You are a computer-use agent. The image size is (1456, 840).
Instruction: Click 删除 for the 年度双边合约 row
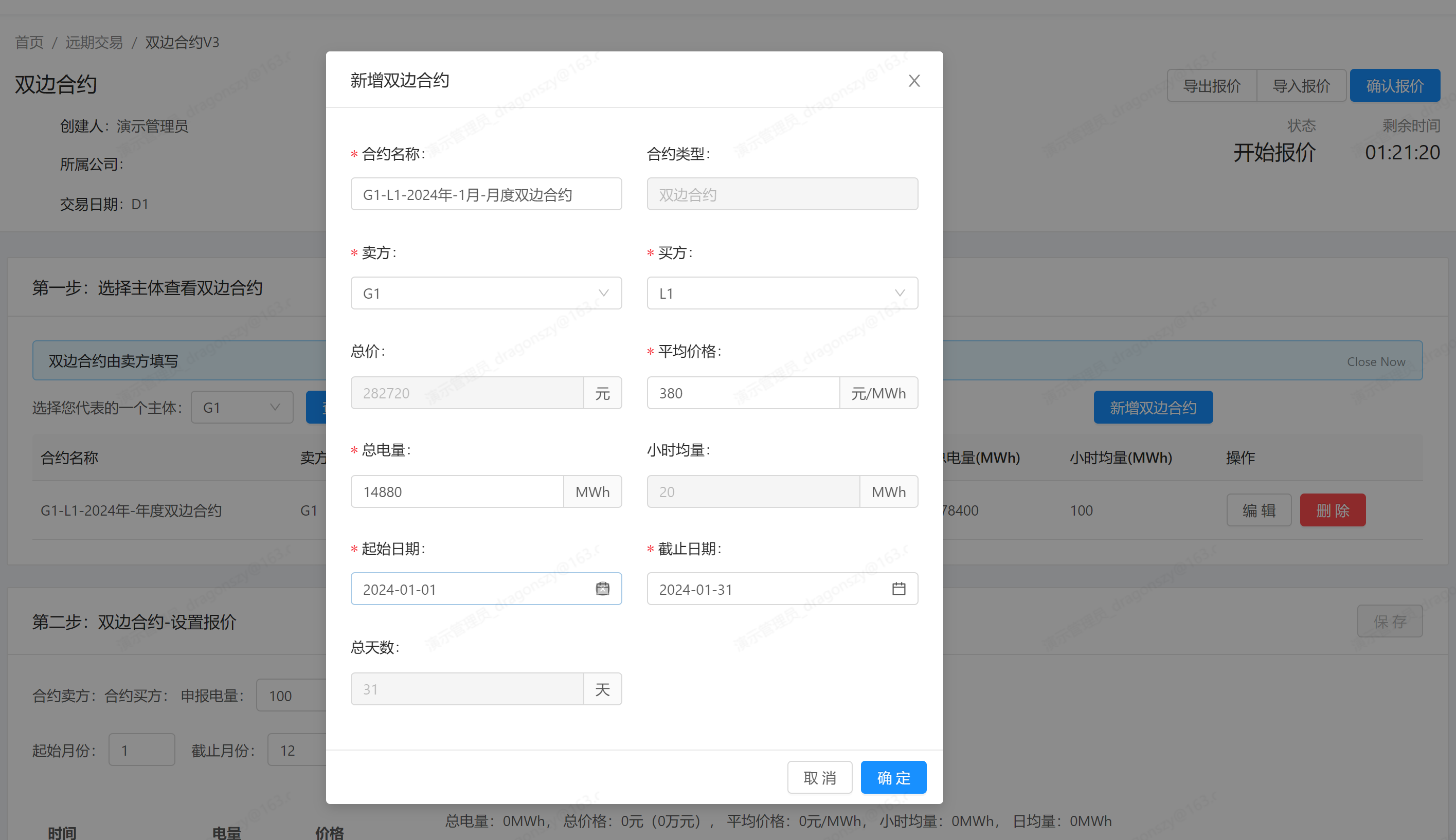click(1333, 510)
